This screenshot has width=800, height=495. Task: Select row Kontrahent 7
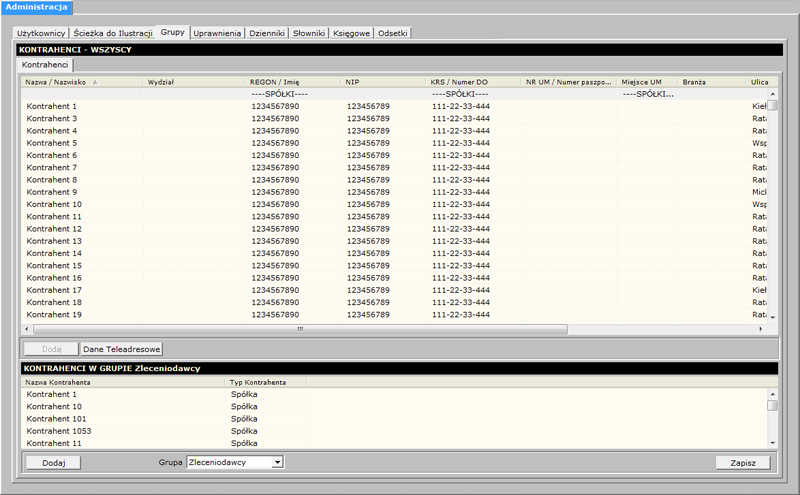[x=393, y=167]
